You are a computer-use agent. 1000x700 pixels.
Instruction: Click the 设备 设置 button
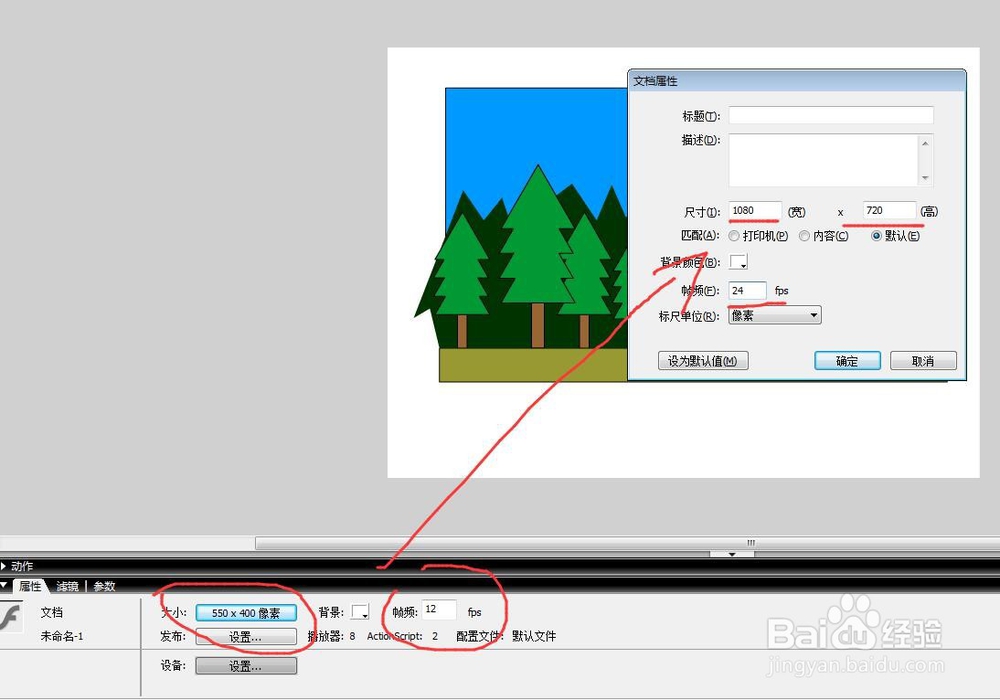246,666
